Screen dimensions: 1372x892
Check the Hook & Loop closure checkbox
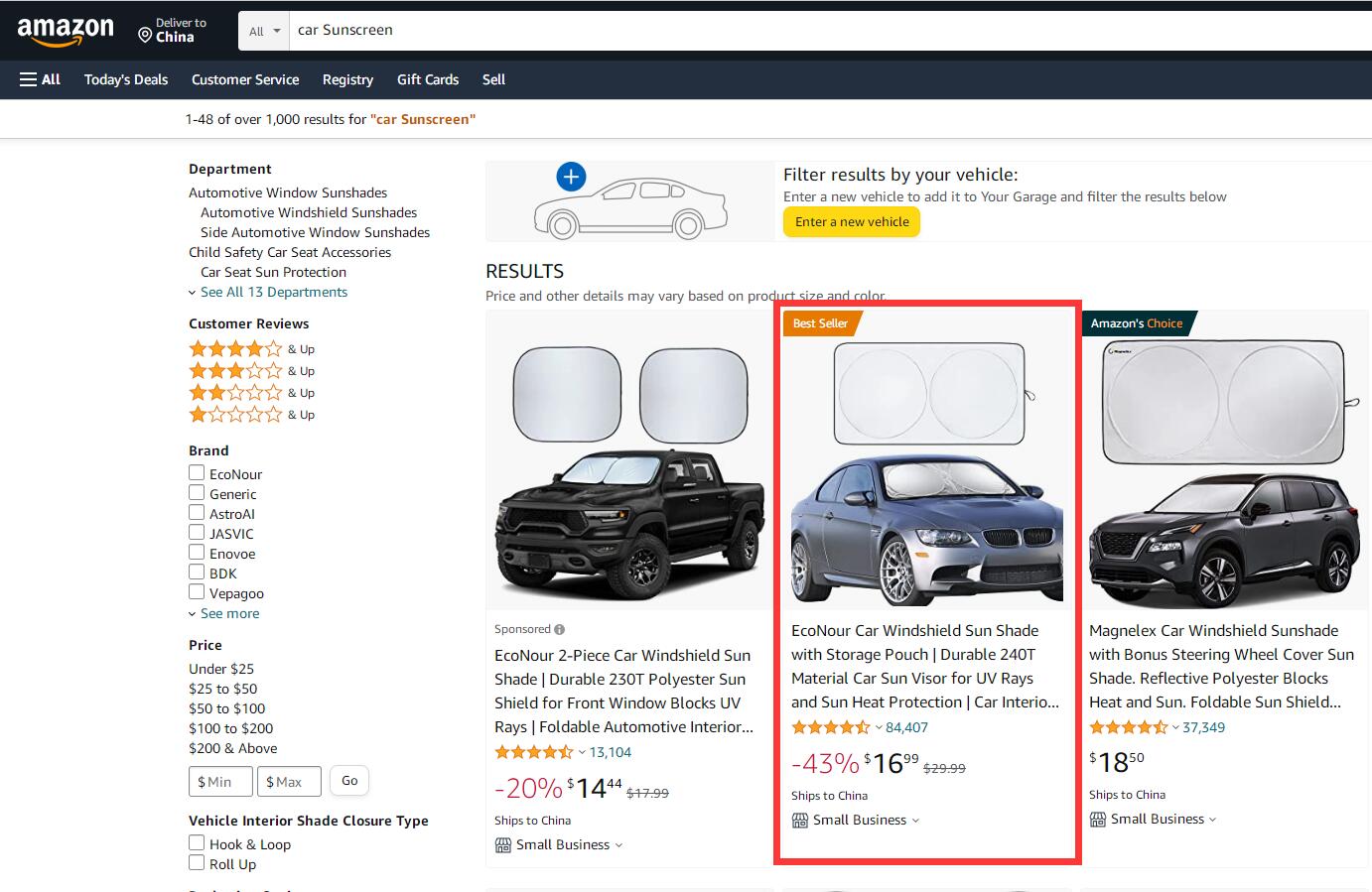point(197,843)
